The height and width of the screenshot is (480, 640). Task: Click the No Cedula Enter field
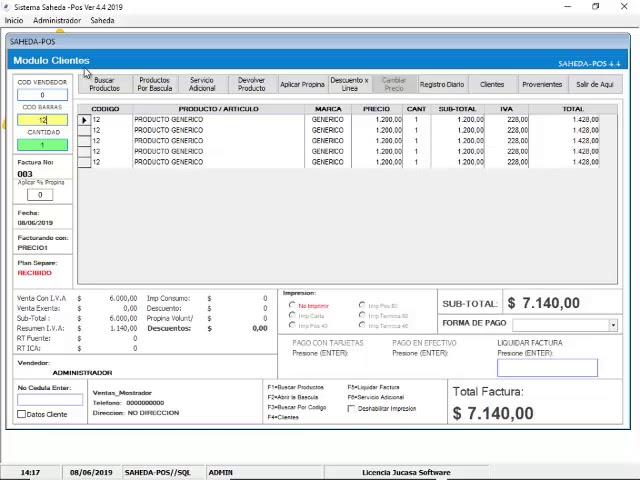[50, 400]
